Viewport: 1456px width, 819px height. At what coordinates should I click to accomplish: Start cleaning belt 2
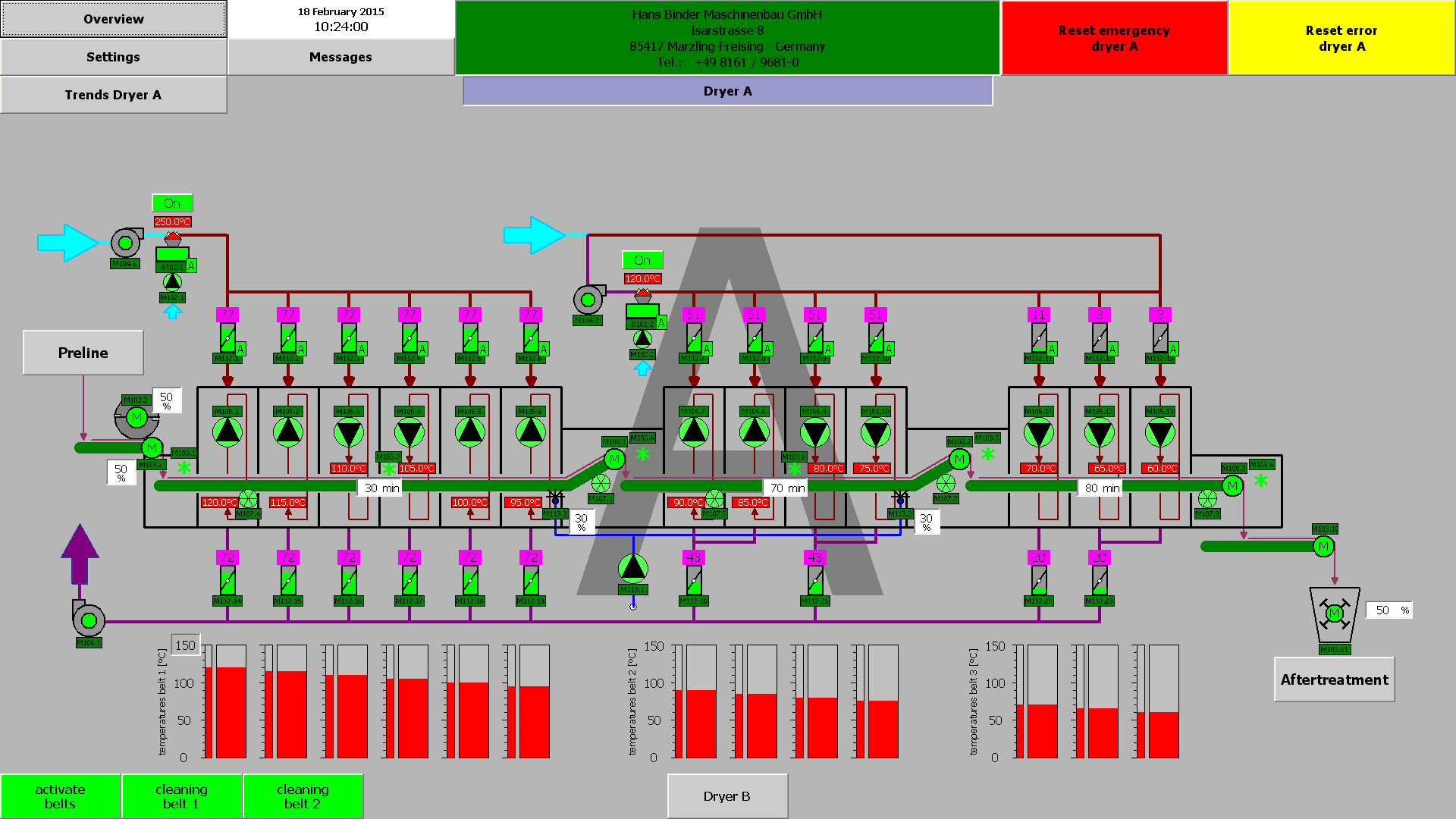click(303, 796)
